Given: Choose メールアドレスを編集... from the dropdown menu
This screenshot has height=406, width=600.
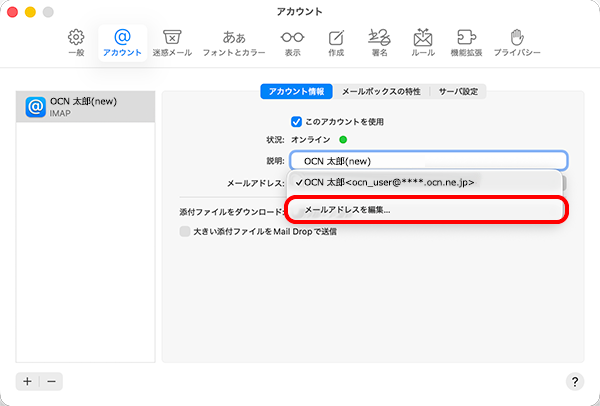Looking at the screenshot, I should 346,210.
